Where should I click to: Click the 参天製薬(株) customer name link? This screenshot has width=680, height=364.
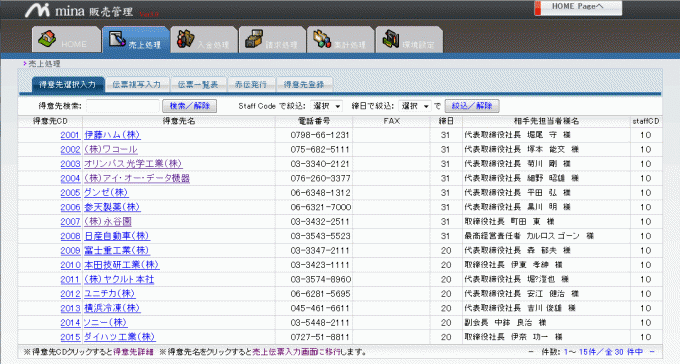pyautogui.click(x=112, y=207)
